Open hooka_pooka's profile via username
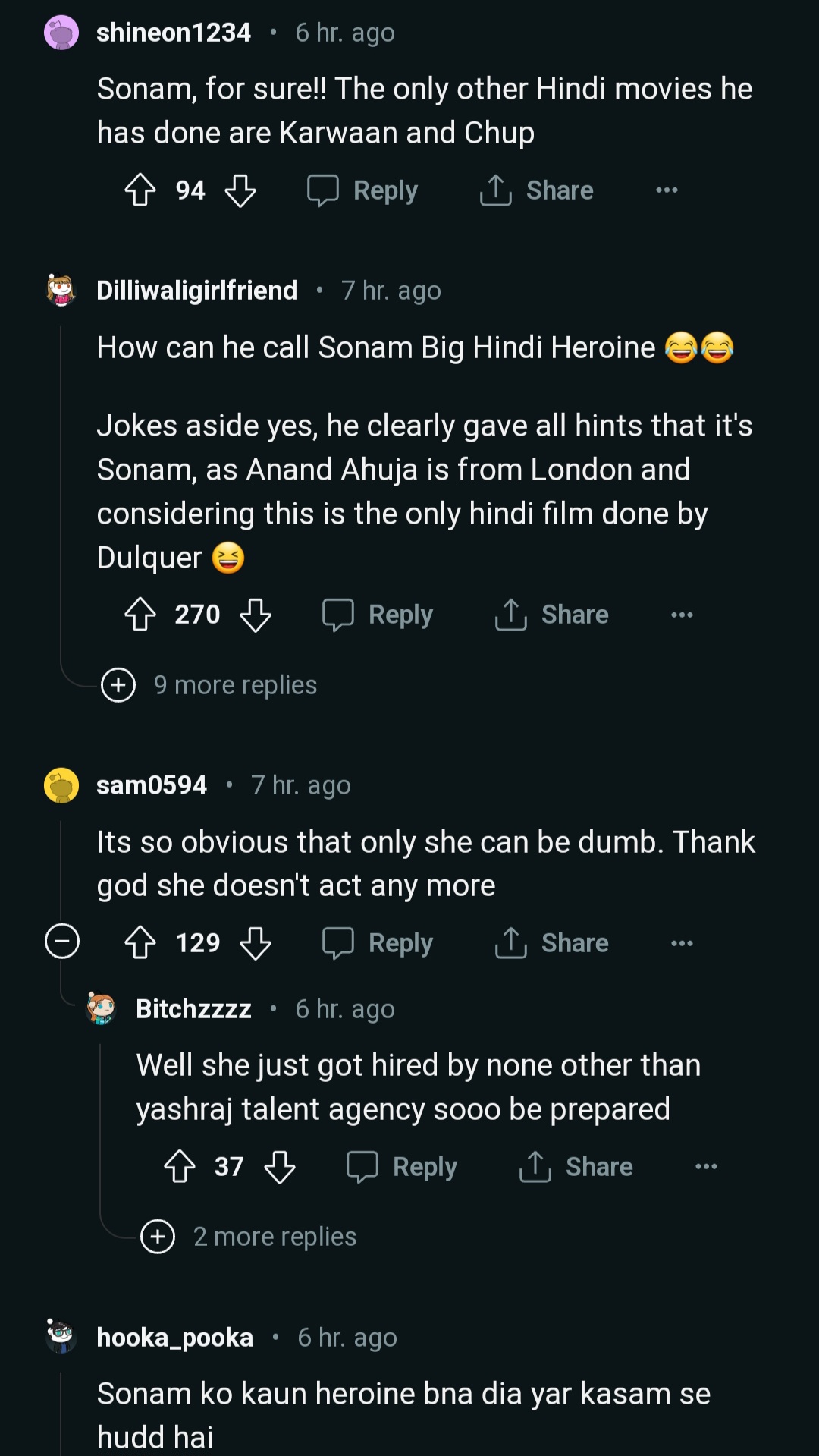The height and width of the screenshot is (1456, 819). (x=175, y=1338)
